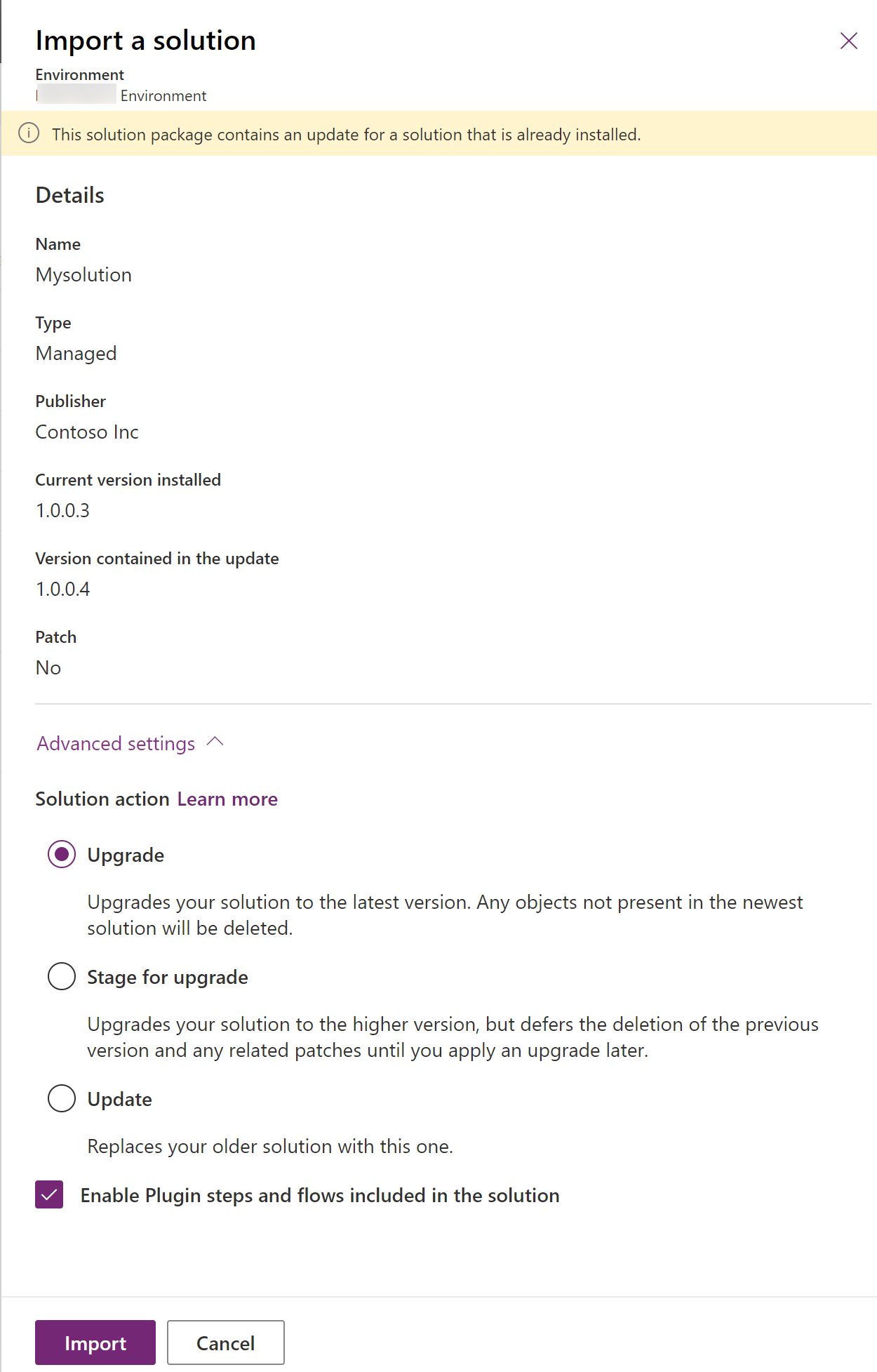Cancel the solution import
The image size is (877, 1372).
click(x=225, y=1342)
